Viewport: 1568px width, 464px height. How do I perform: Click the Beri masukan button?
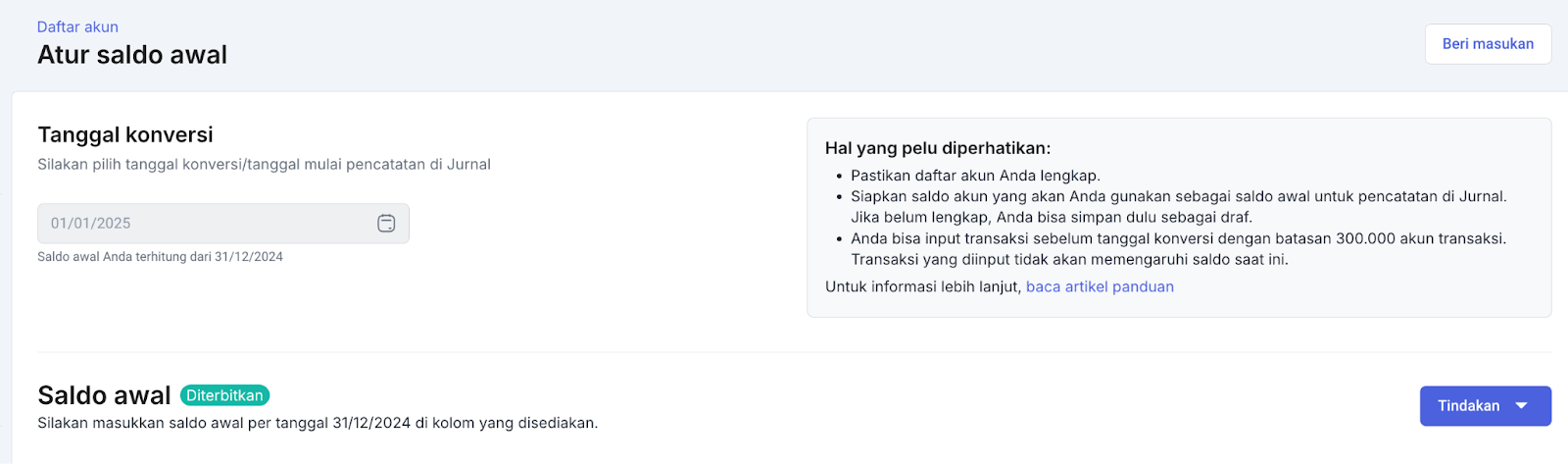click(1487, 44)
